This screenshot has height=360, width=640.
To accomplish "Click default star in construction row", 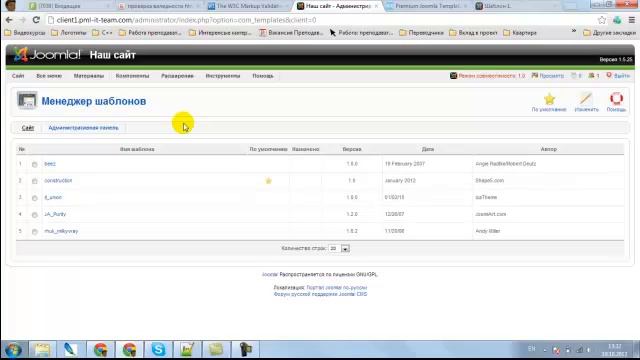I will point(268,180).
